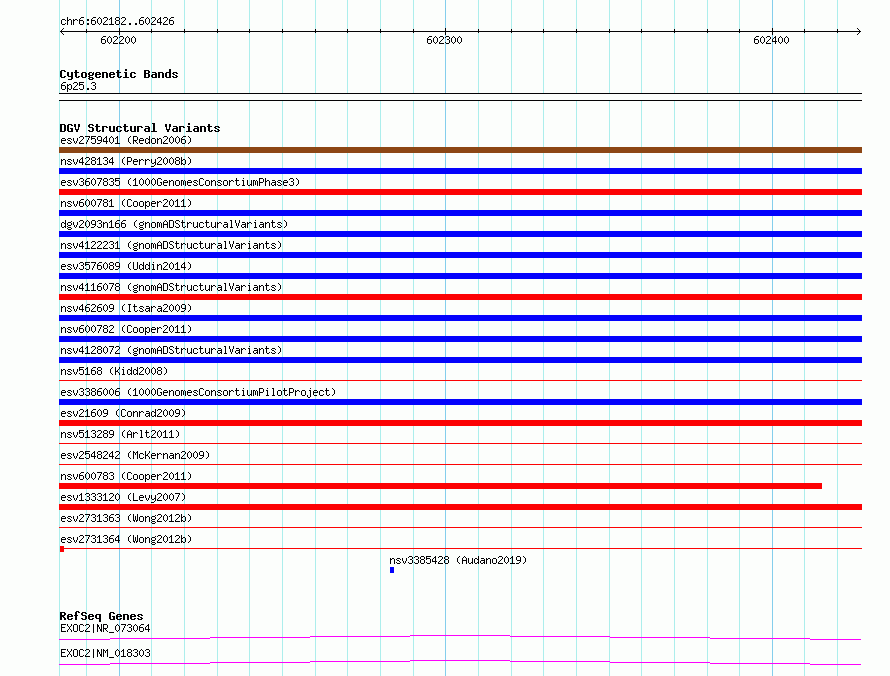The height and width of the screenshot is (676, 890).
Task: Open the nsv600781 (Cooper2011) variant label
Action: 126,203
